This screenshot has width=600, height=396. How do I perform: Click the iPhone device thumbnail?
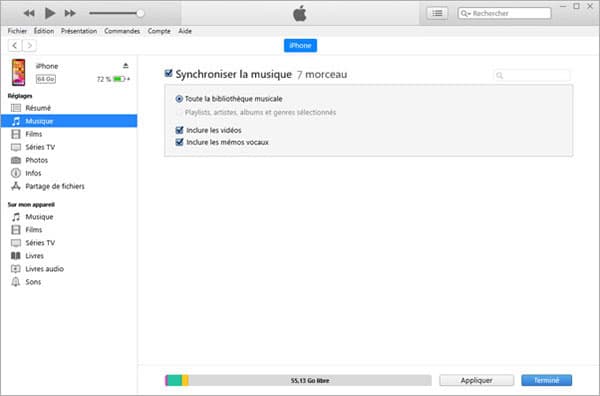(x=18, y=72)
